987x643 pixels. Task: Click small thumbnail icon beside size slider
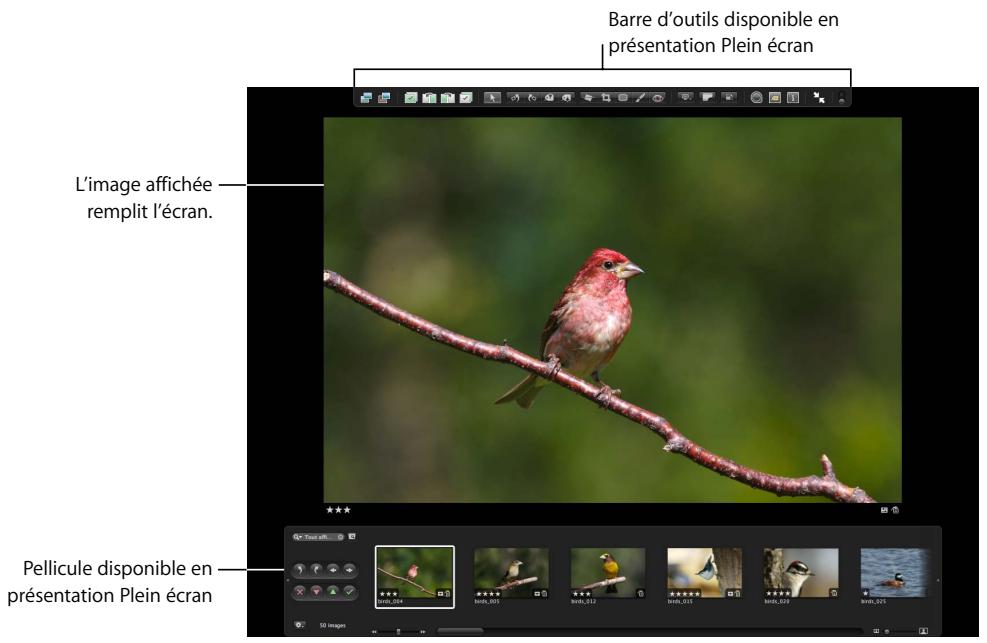[x=876, y=631]
